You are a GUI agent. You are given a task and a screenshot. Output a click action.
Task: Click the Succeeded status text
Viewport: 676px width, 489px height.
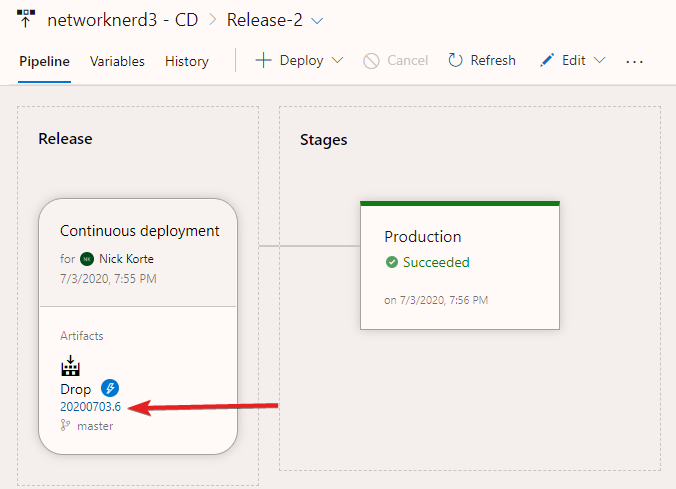(436, 262)
